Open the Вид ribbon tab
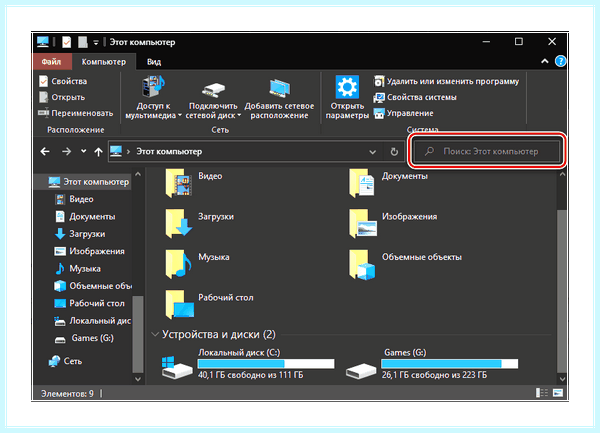600x433 pixels. 154,62
